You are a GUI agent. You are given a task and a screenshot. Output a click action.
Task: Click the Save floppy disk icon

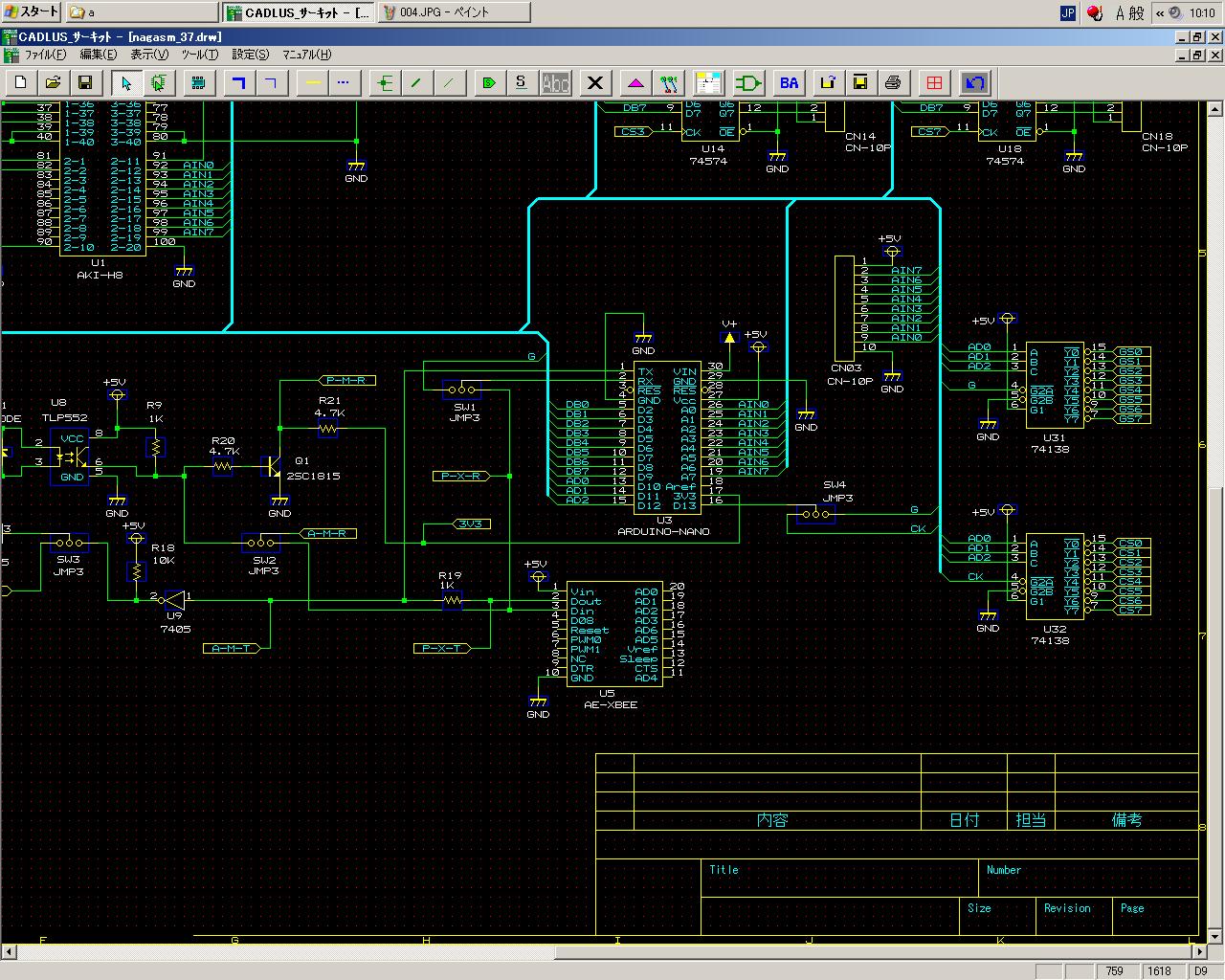point(85,83)
